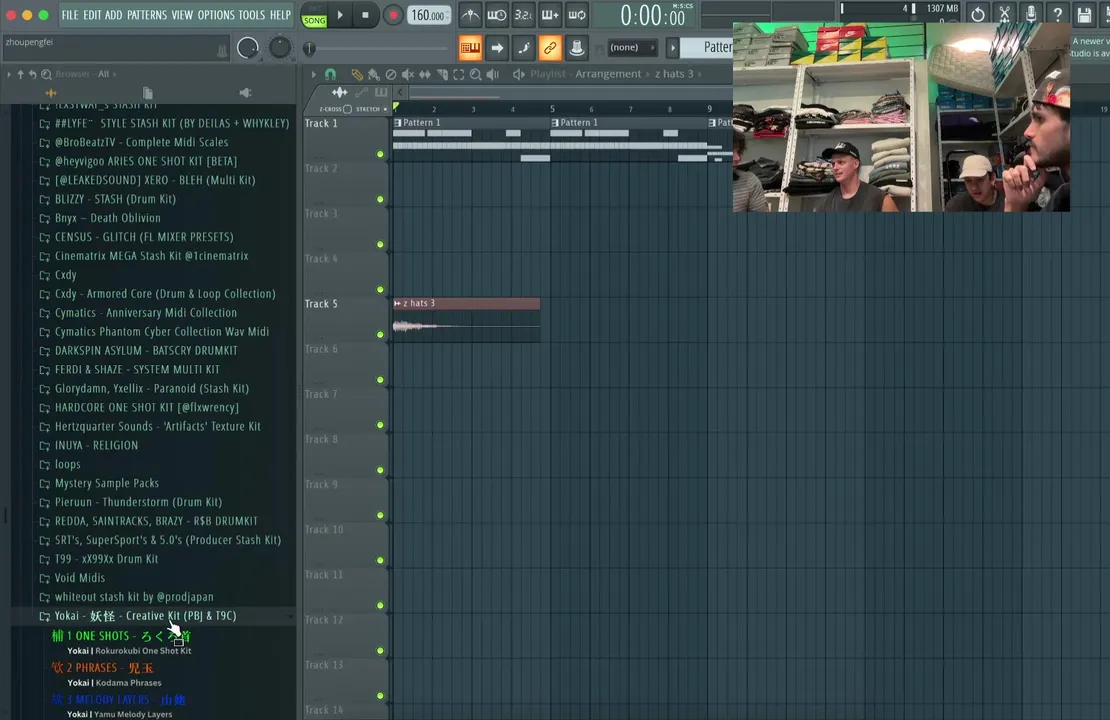Toggle typing keyboard to piano icon
1110x720 pixels.
click(470, 47)
